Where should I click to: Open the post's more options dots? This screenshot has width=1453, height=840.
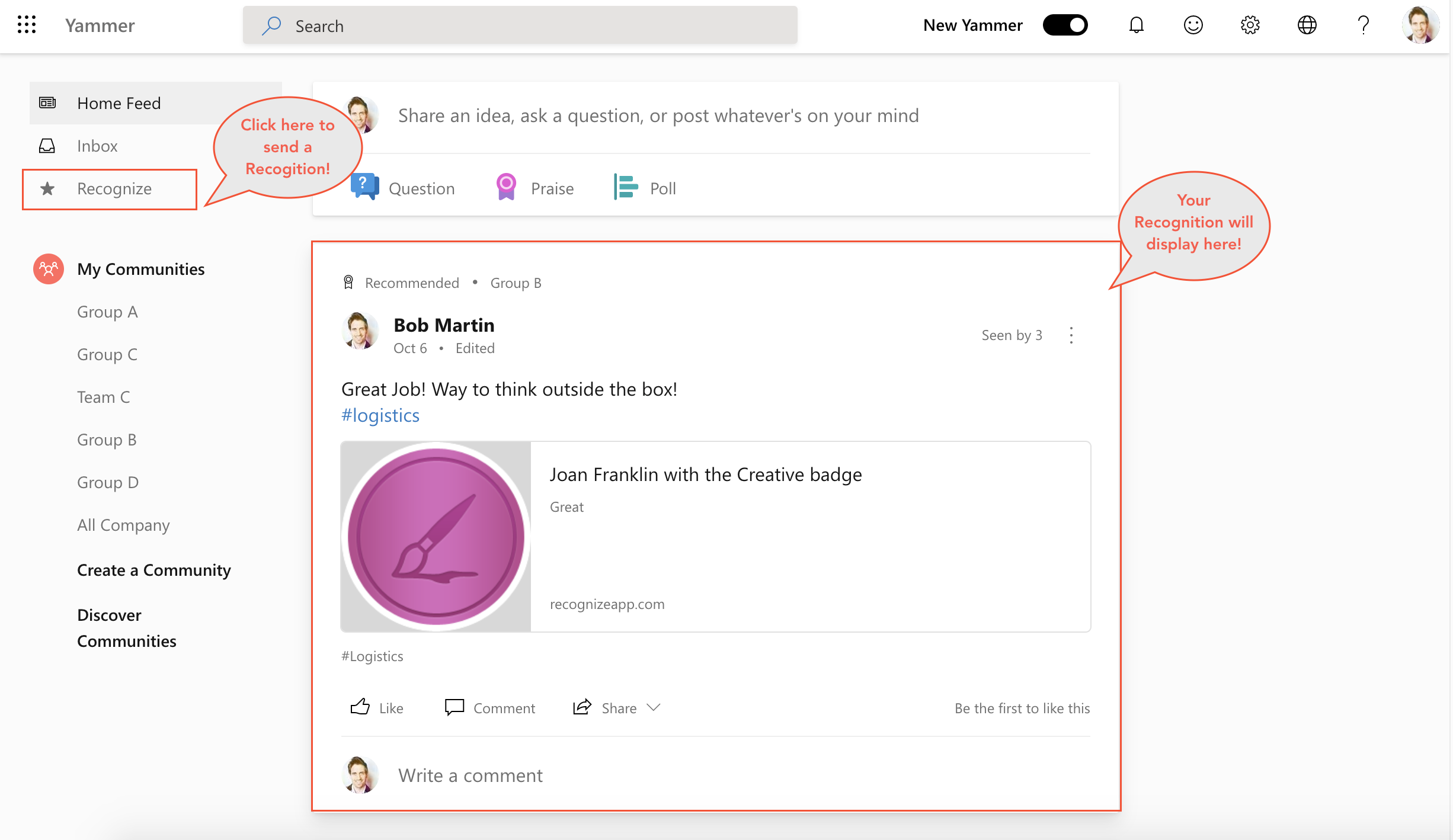coord(1071,335)
